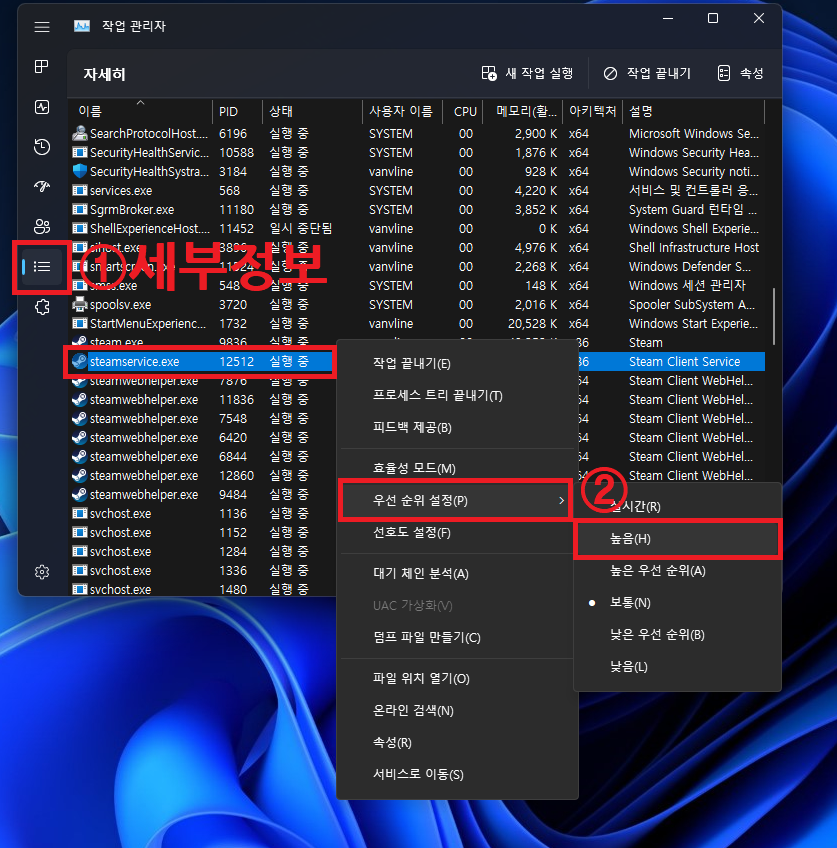Set priority to 낮음(L)
837x848 pixels.
(677, 666)
